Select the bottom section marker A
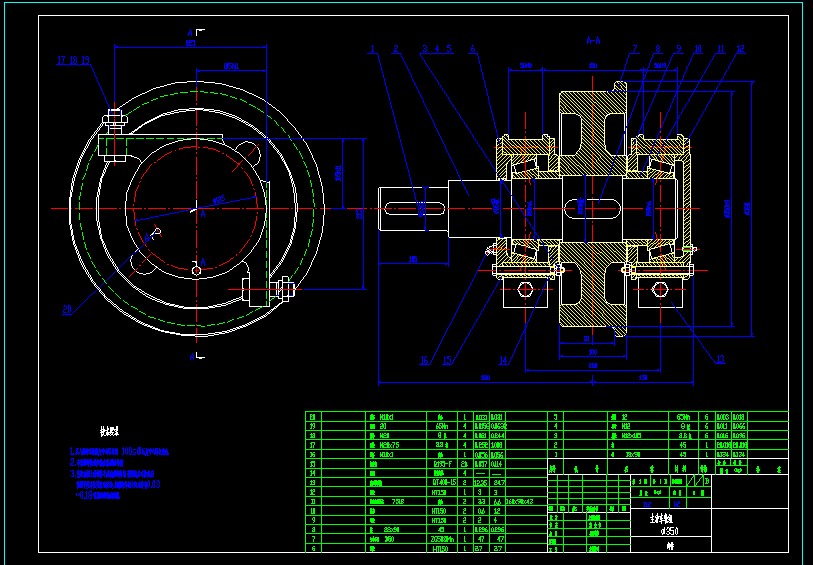 tap(189, 355)
